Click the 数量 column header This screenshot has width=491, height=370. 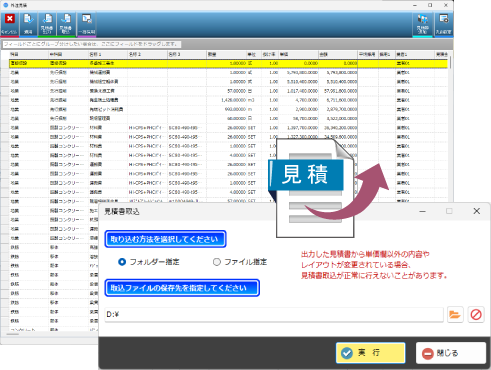(226, 54)
